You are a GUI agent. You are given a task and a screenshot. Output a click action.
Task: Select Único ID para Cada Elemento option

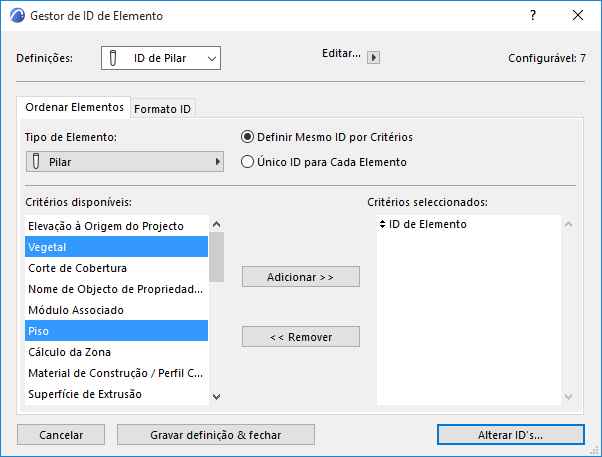pos(248,161)
